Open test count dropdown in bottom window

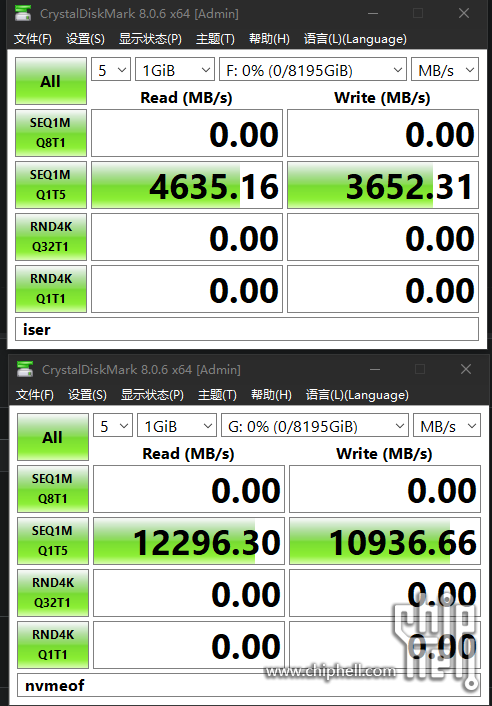(113, 425)
